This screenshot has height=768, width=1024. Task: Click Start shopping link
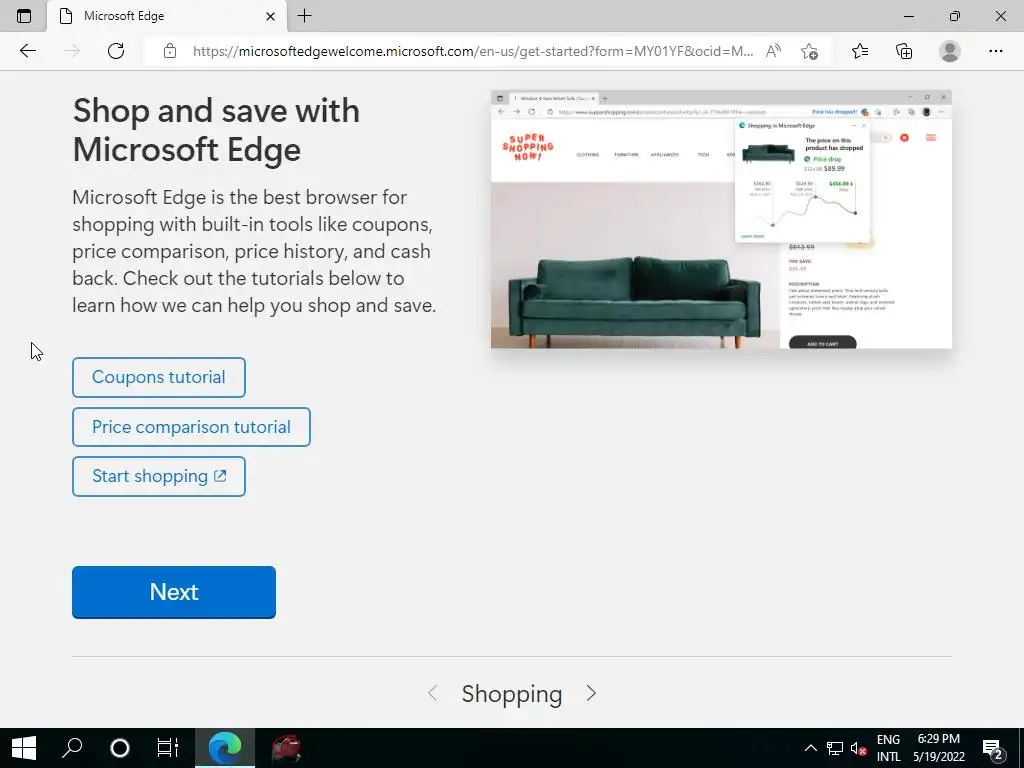(159, 477)
